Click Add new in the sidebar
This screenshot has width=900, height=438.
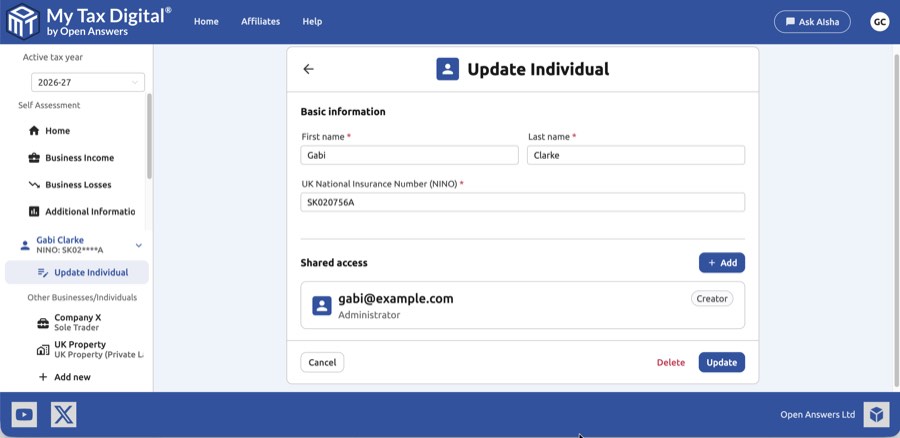(72, 377)
